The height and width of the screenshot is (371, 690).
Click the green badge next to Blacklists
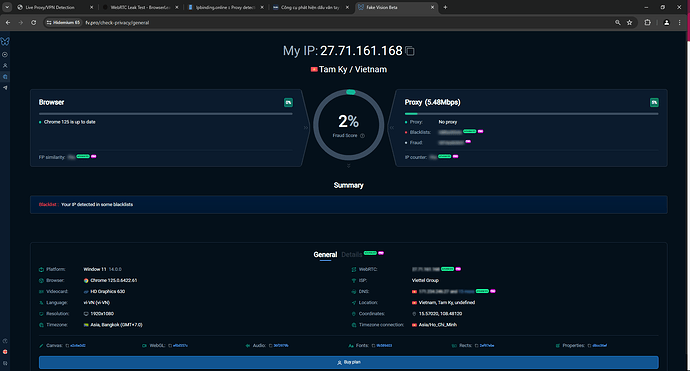point(470,131)
